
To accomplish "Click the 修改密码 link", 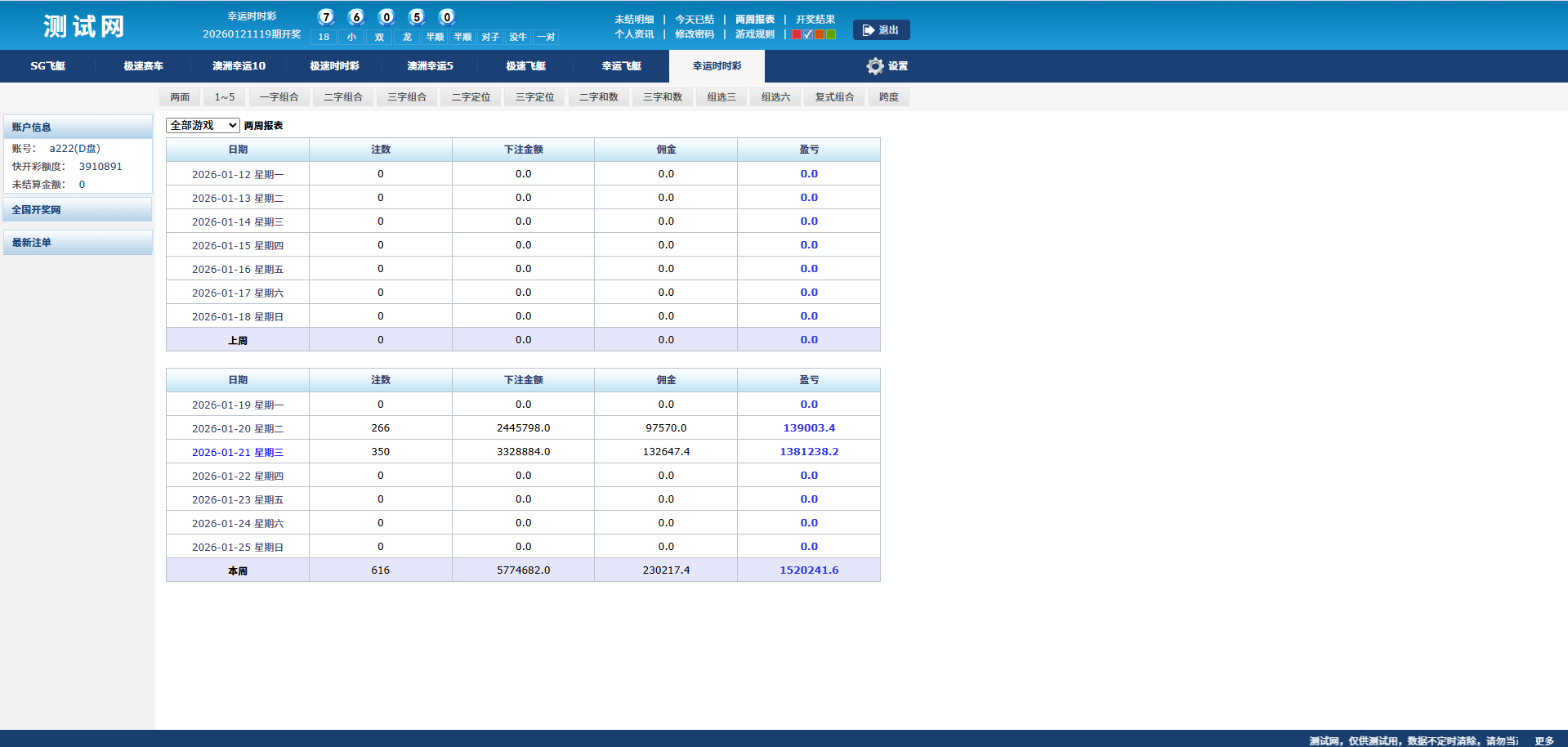I will coord(694,34).
